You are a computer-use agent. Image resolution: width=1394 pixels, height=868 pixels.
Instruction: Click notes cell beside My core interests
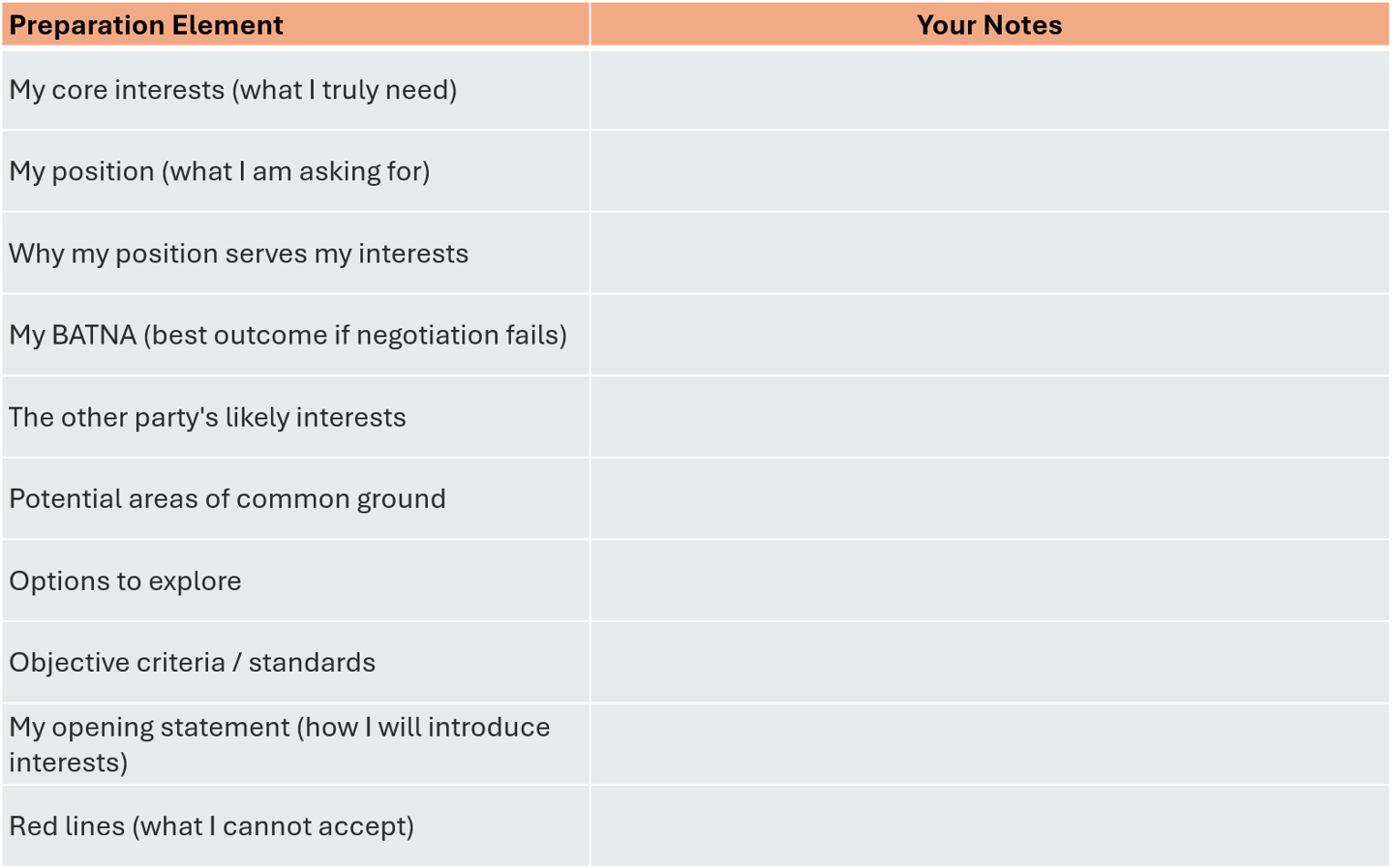[x=989, y=90]
